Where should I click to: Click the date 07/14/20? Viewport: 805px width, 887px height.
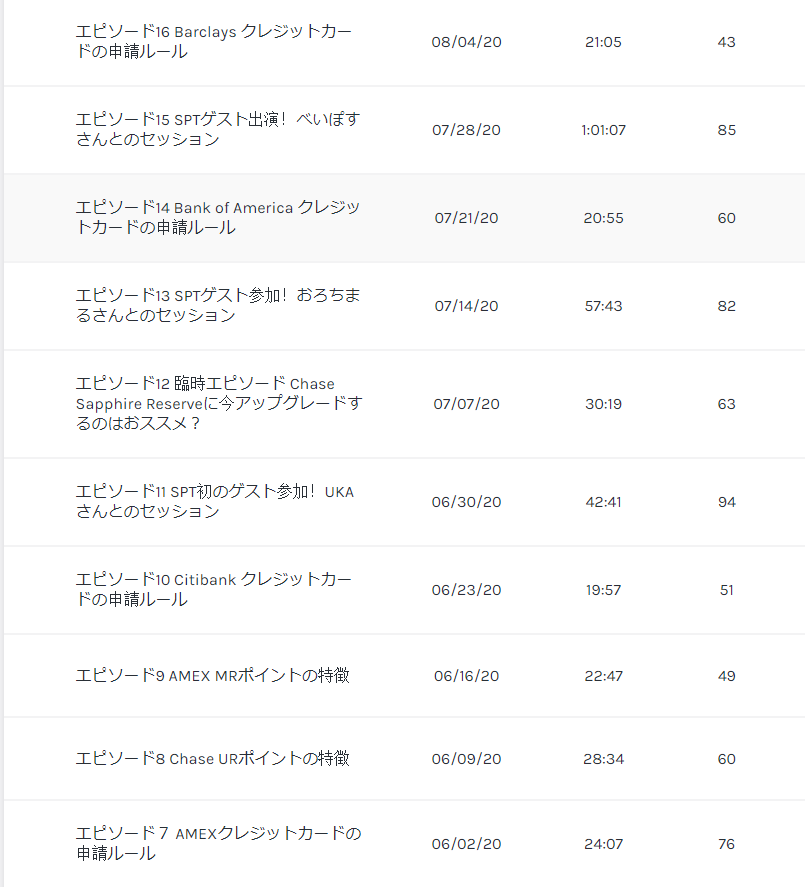point(466,306)
